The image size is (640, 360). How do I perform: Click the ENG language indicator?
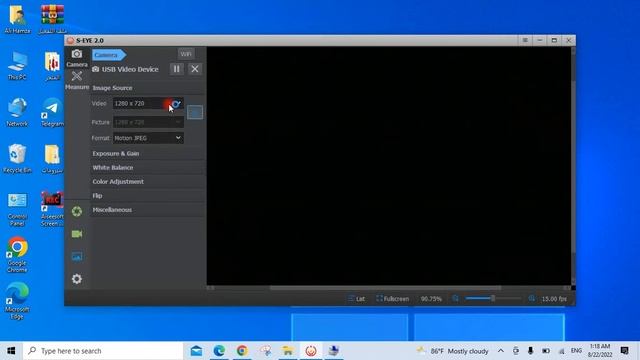click(576, 351)
